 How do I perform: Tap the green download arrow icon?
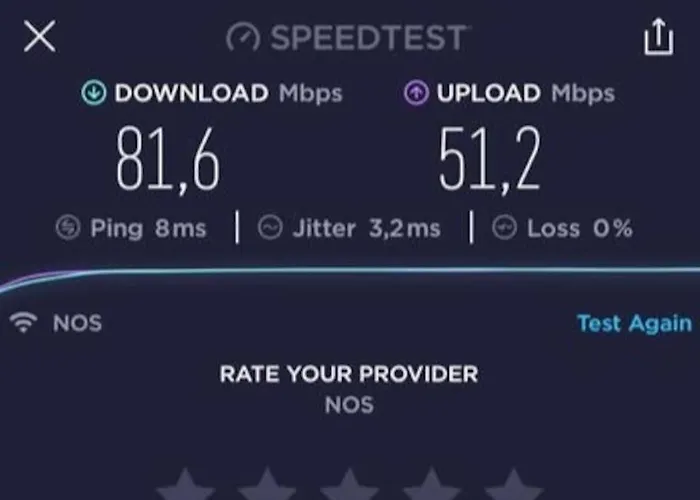pos(94,93)
